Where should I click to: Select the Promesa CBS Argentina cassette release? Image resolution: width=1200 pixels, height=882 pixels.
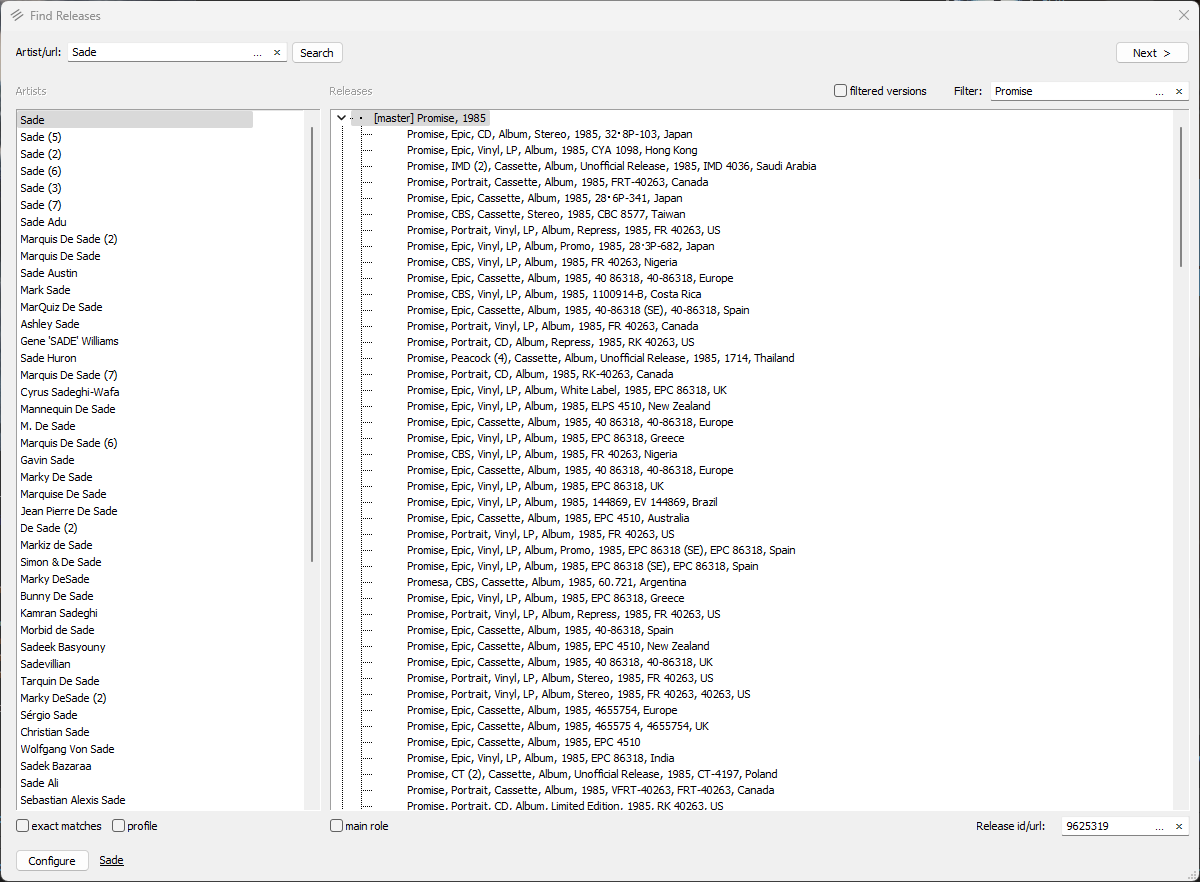click(x=546, y=582)
